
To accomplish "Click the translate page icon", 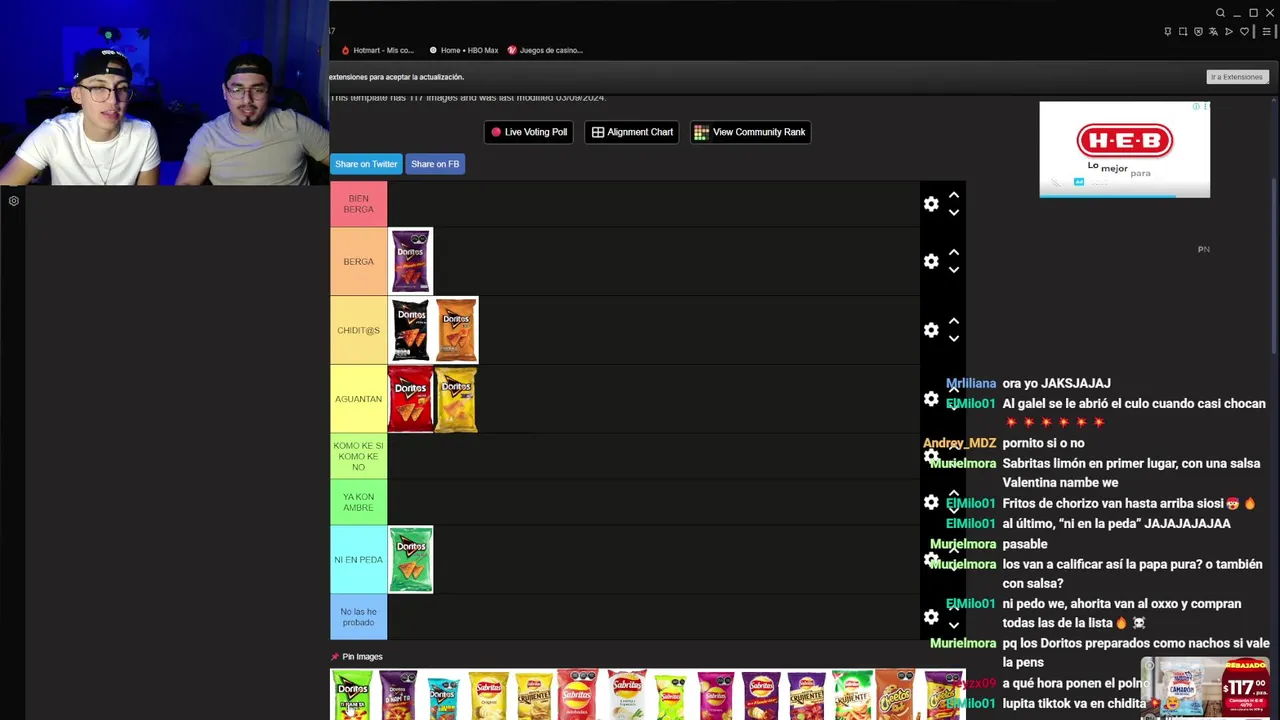I will coord(1213,32).
